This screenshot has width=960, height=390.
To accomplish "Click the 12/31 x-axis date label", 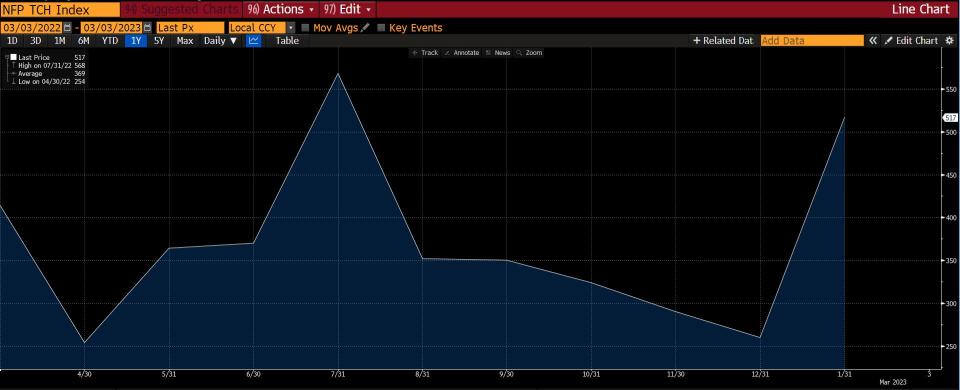I will pos(760,374).
